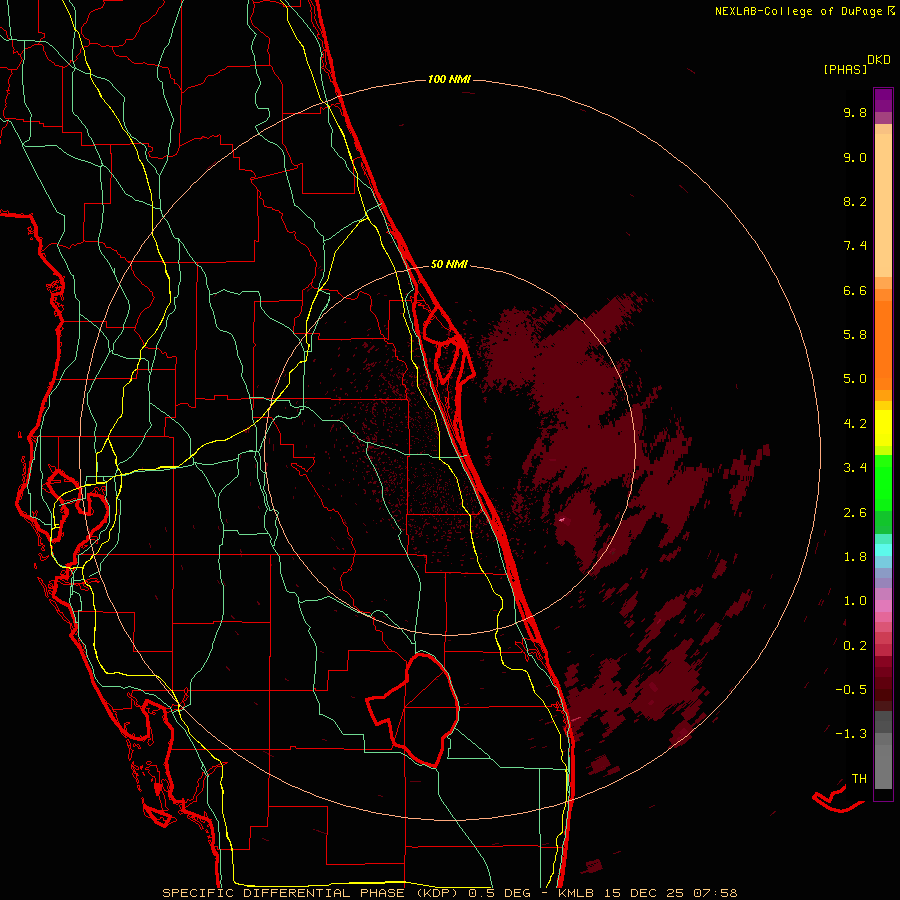900x900 pixels.
Task: Click the KMLB radar site identifier
Action: coord(575,893)
